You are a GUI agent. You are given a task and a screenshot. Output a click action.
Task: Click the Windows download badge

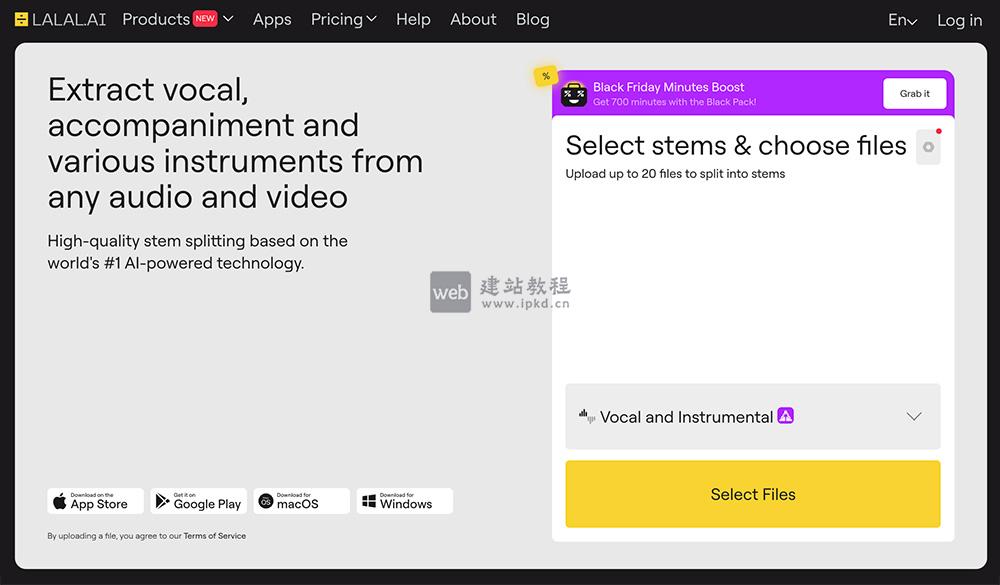pyautogui.click(x=404, y=501)
